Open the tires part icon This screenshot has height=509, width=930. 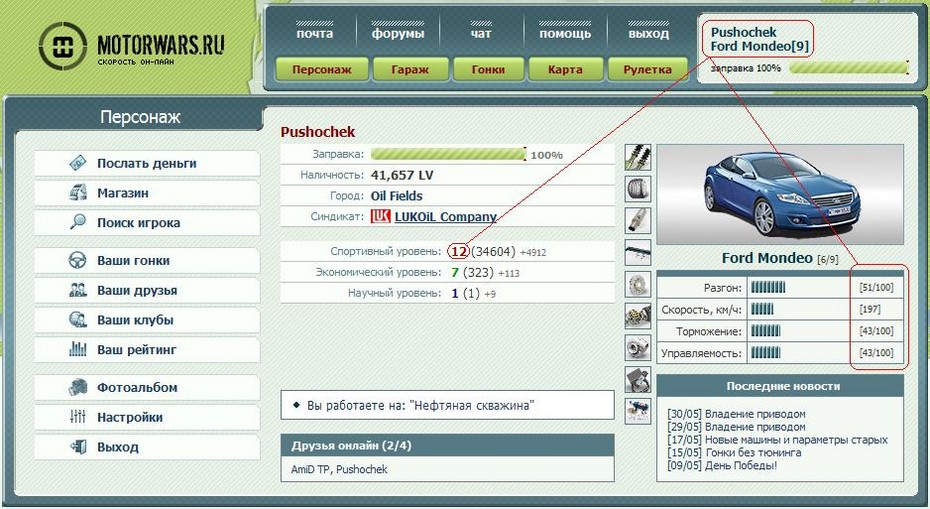tap(638, 189)
